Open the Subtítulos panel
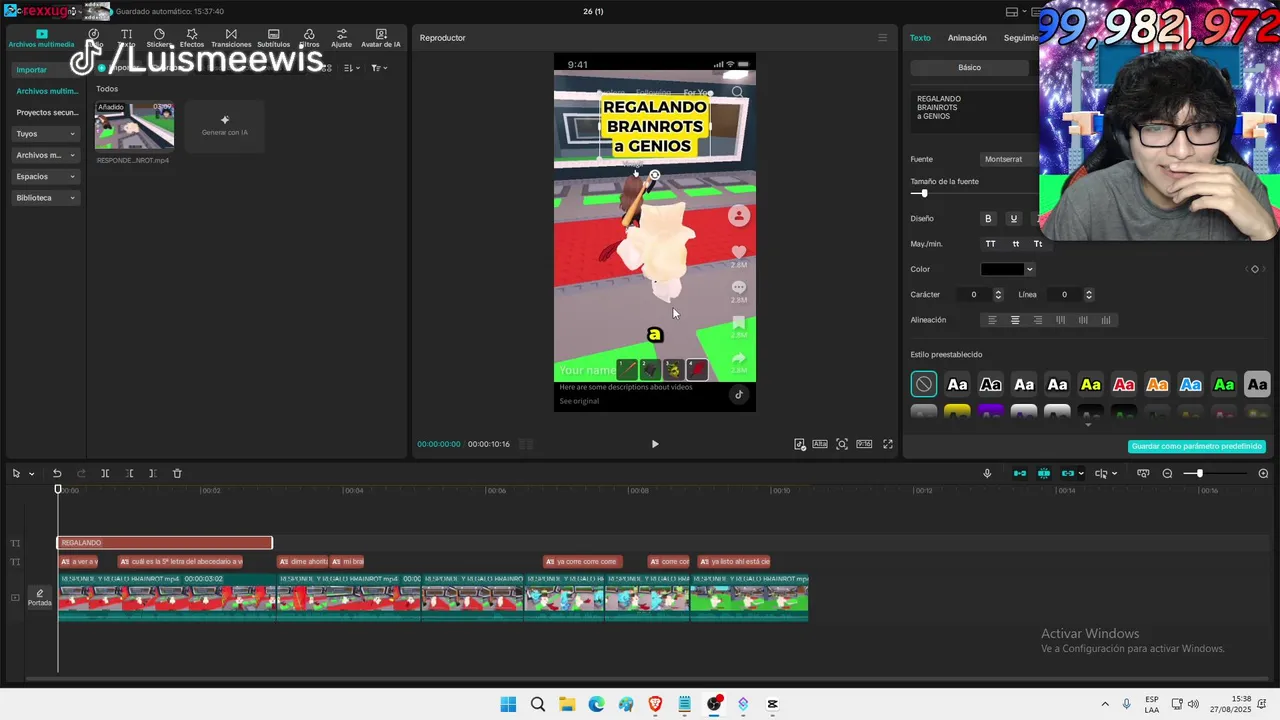 click(273, 39)
